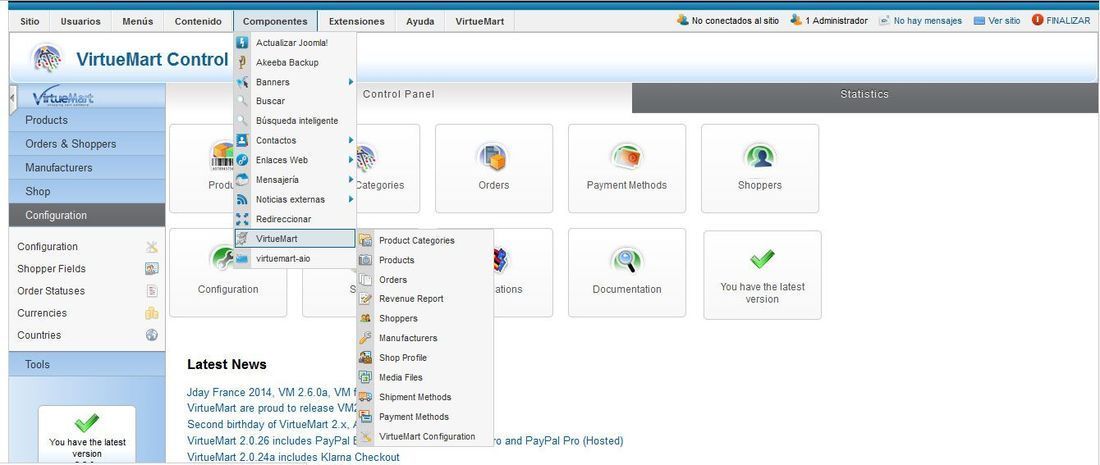Expand the Banners submenu arrow
Image resolution: width=1100 pixels, height=465 pixels.
click(x=350, y=82)
